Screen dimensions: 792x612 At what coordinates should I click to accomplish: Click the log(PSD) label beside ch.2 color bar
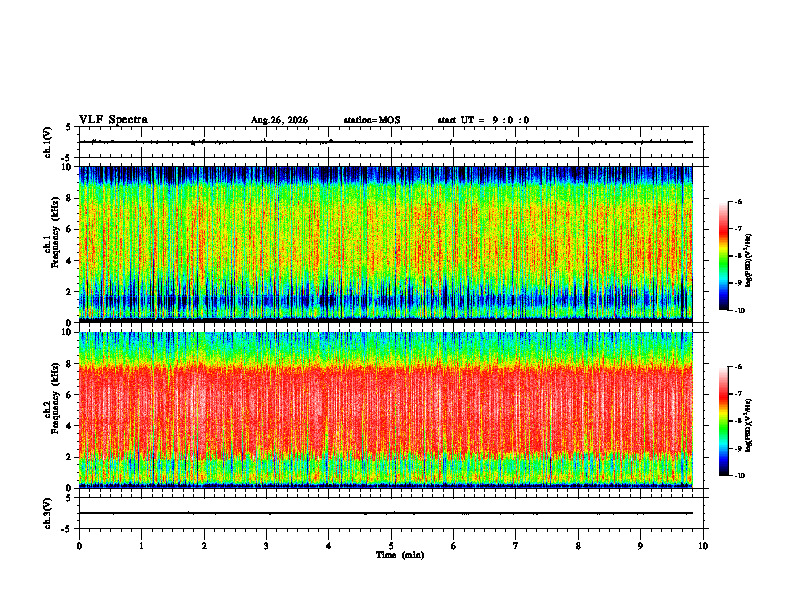(749, 425)
